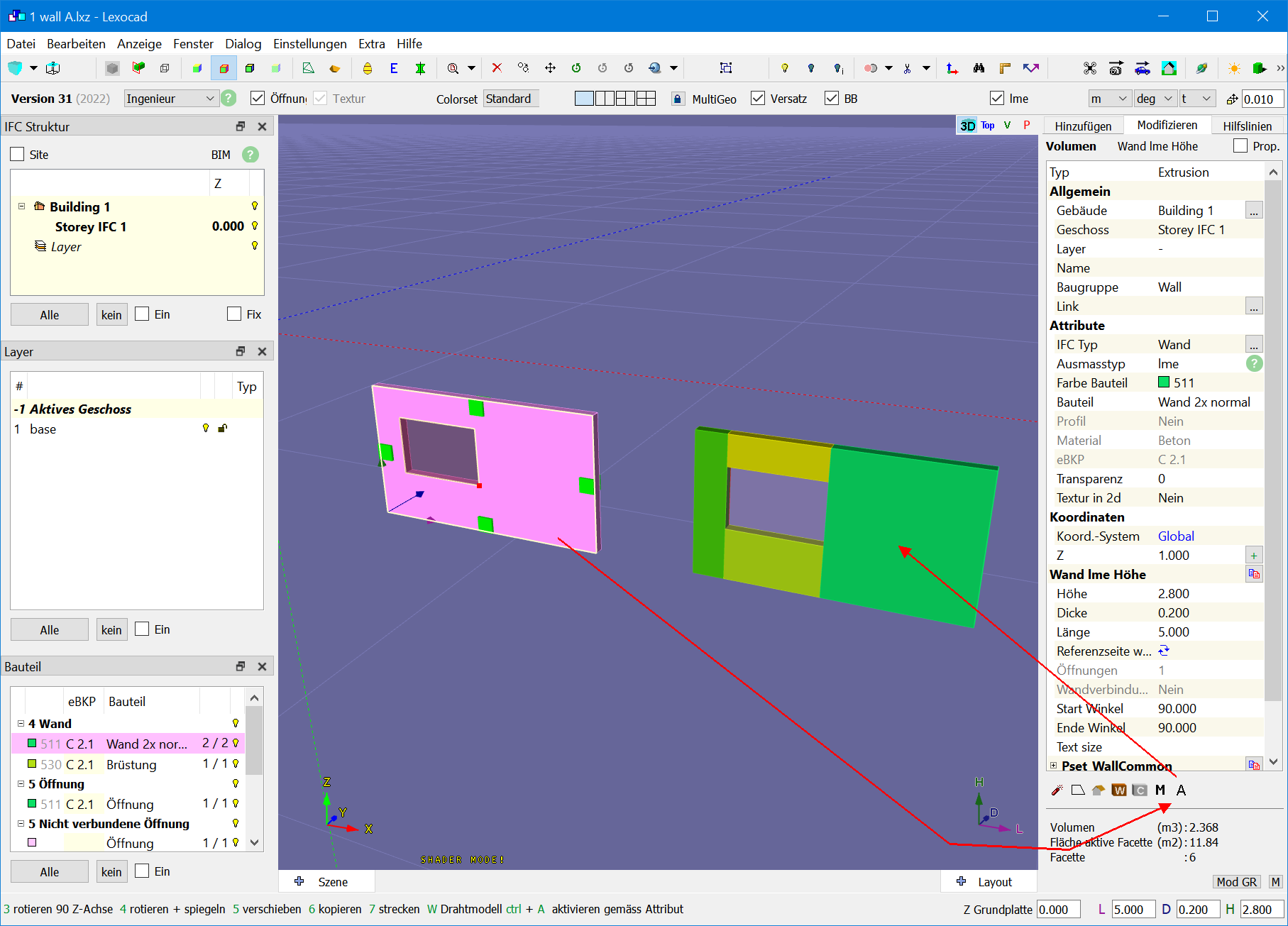Open the Ingenieur mode dropdown
The image size is (1288, 926).
click(170, 99)
